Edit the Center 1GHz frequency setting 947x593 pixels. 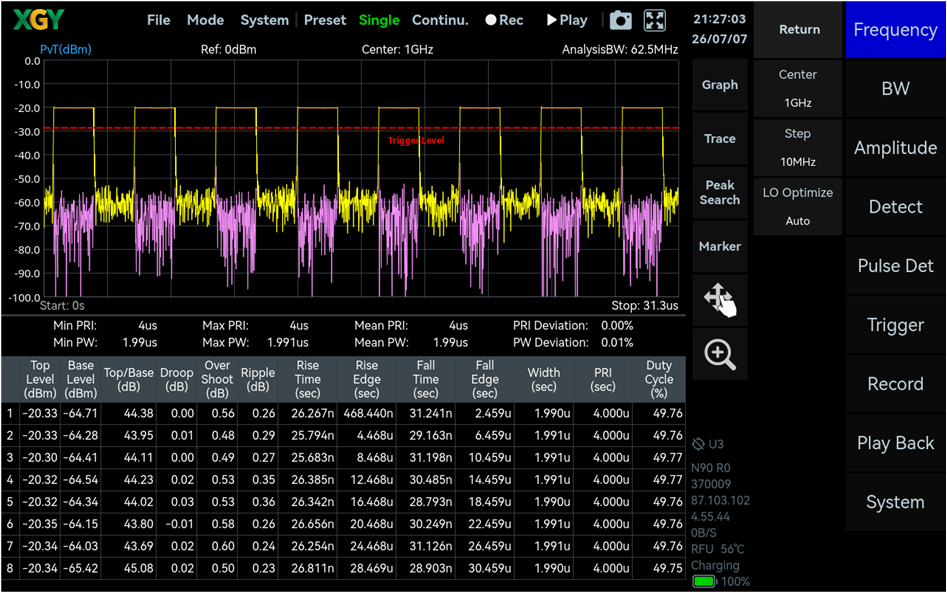pos(798,88)
